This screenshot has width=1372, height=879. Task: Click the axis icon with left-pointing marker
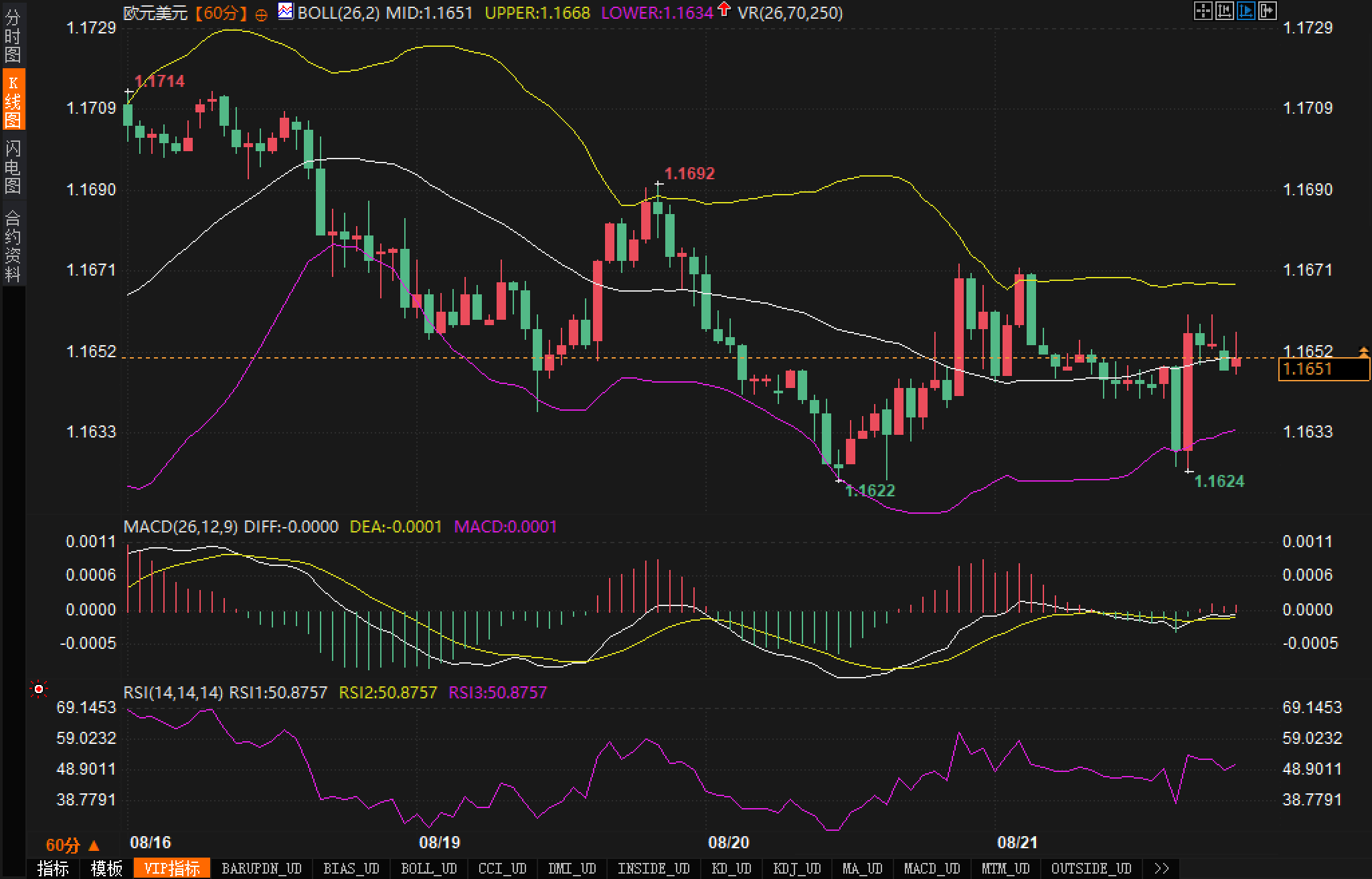(1224, 11)
